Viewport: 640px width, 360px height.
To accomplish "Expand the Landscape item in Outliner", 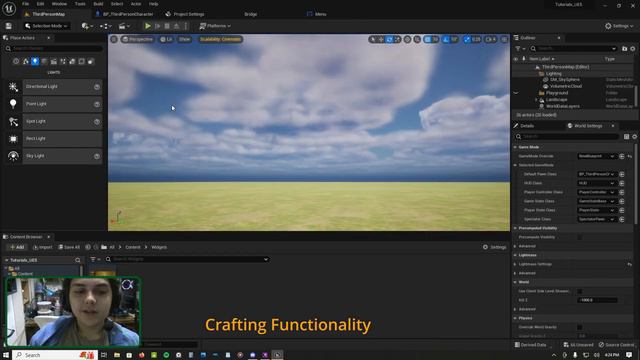I will point(536,100).
